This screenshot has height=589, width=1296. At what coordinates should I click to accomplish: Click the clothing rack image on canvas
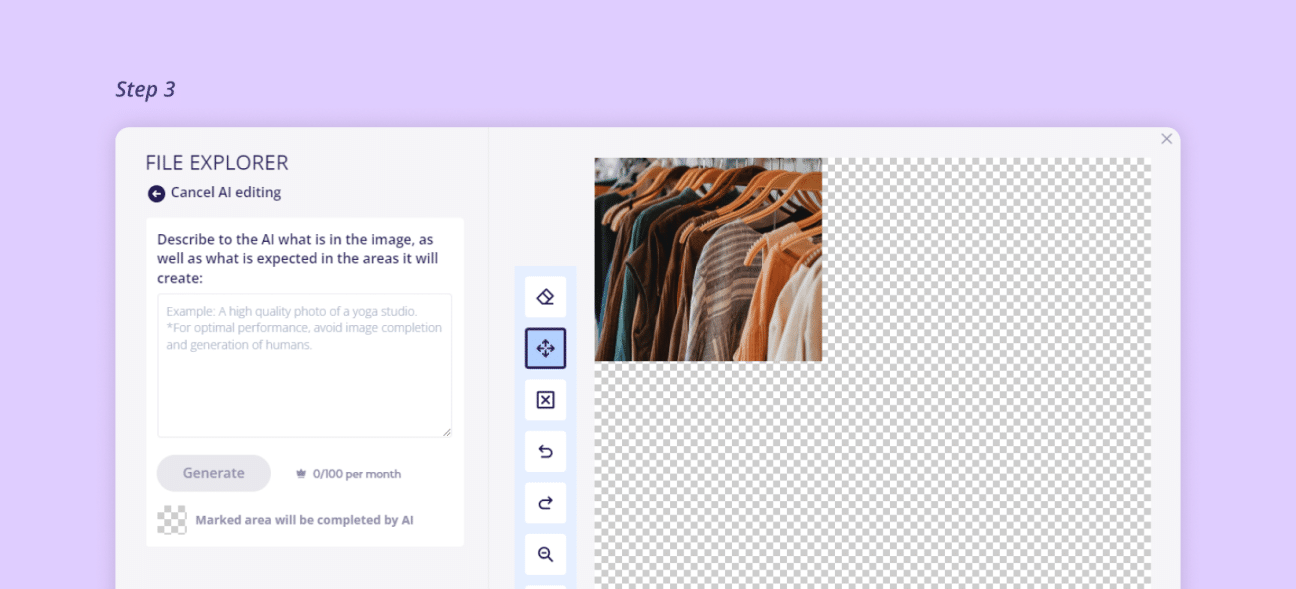point(708,259)
